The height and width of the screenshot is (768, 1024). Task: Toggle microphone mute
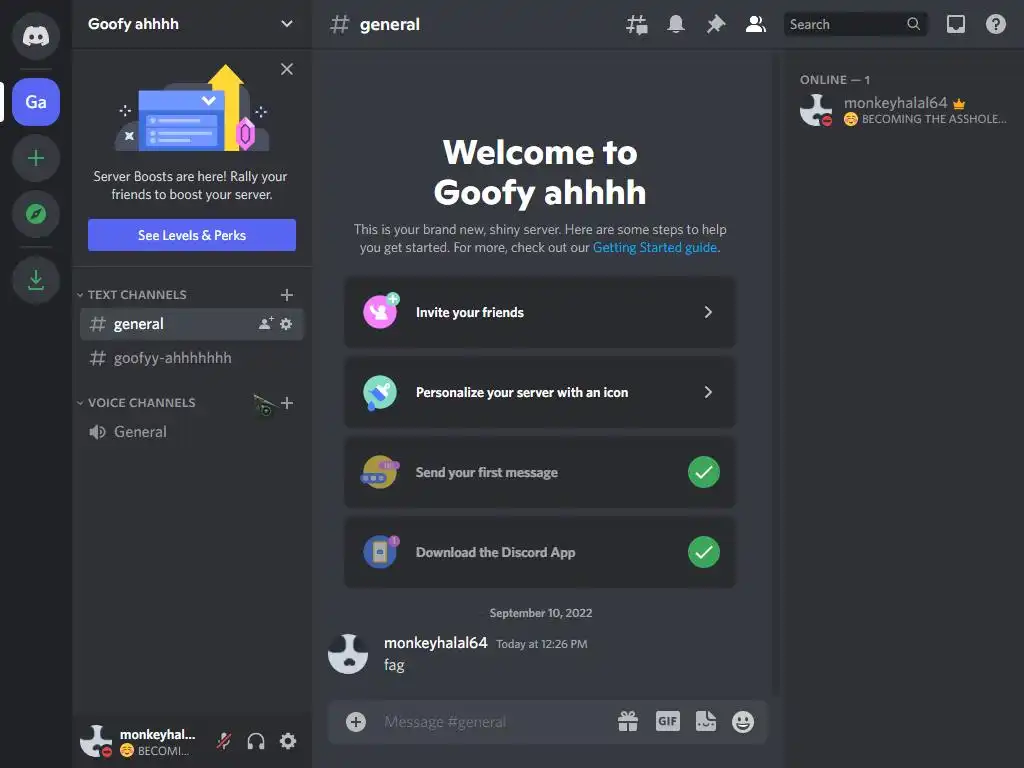[223, 741]
